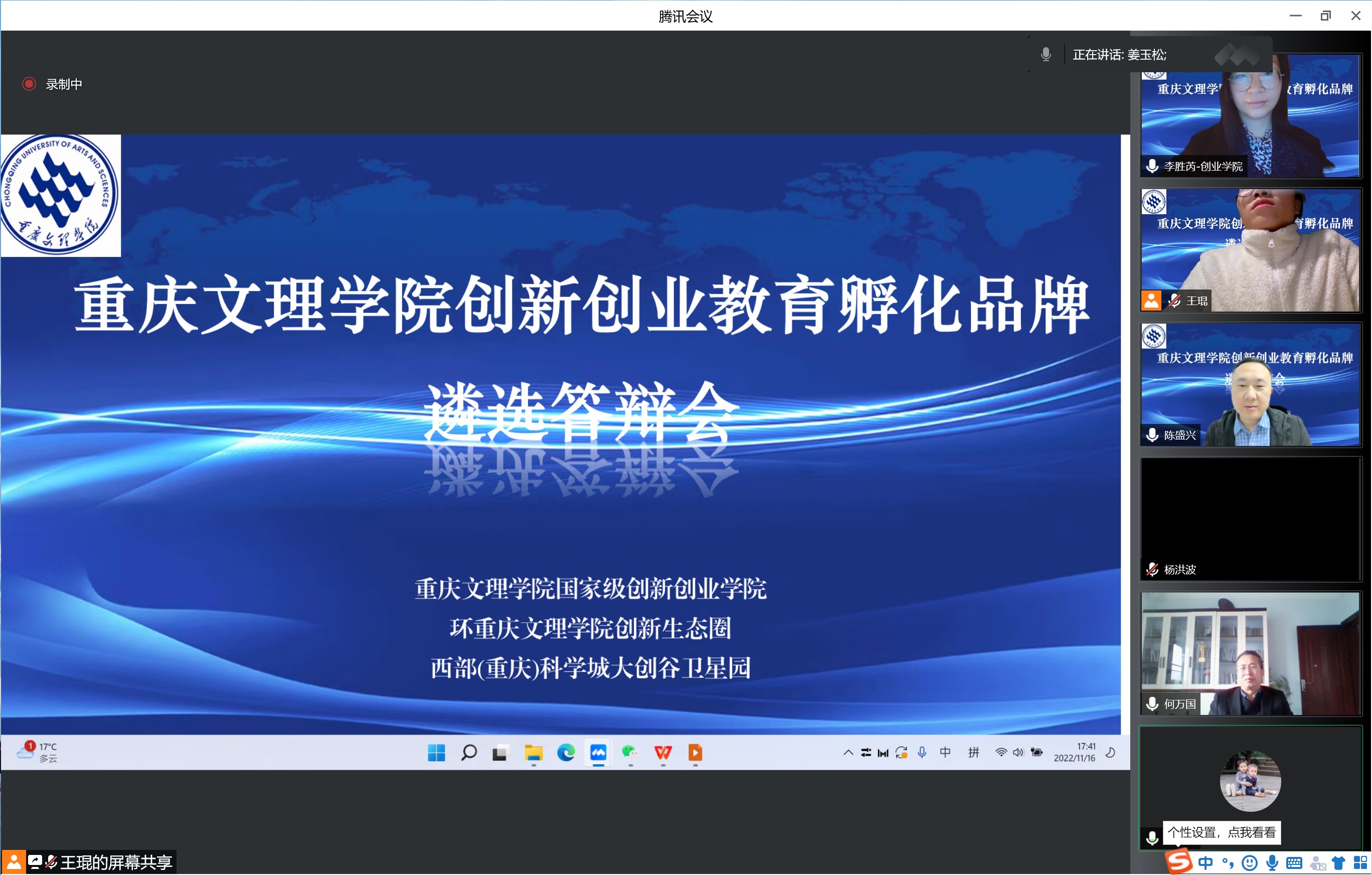Toggle Sogou Chinese/English mode (中)
The height and width of the screenshot is (875, 1372).
[1206, 863]
